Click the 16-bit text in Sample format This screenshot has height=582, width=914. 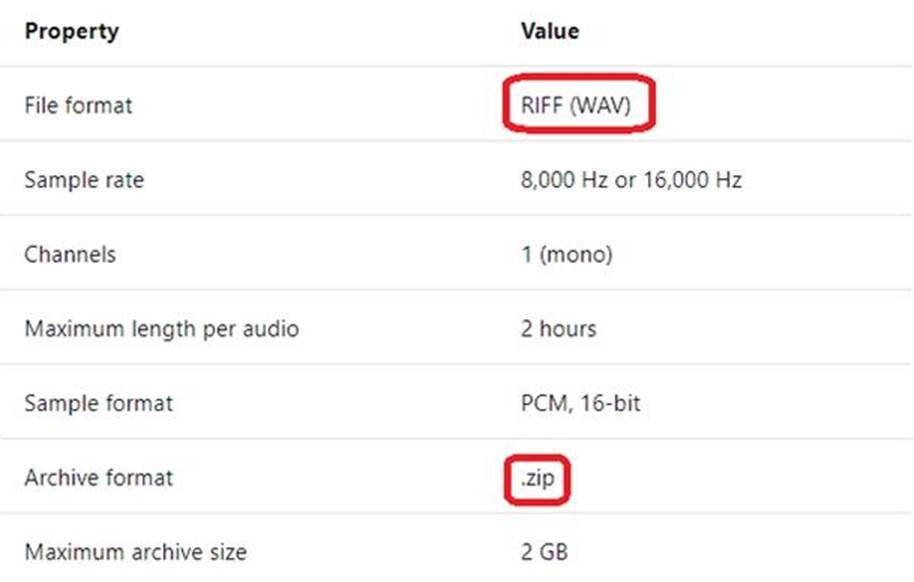[x=608, y=403]
